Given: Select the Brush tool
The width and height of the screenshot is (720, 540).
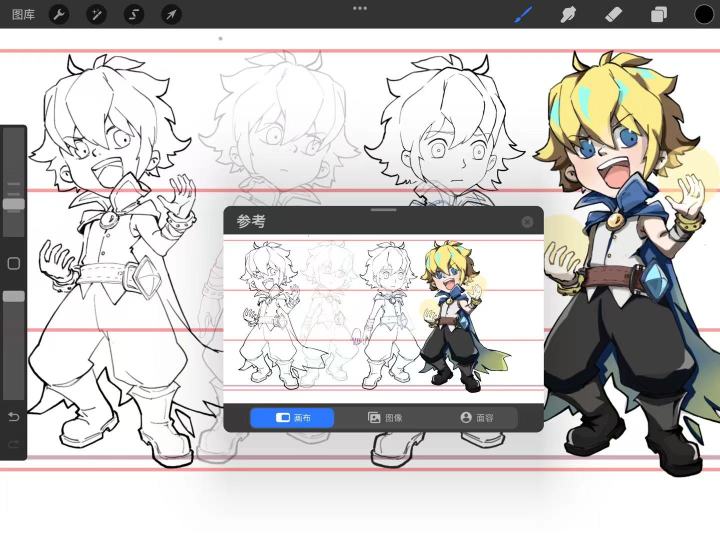Looking at the screenshot, I should pos(524,14).
